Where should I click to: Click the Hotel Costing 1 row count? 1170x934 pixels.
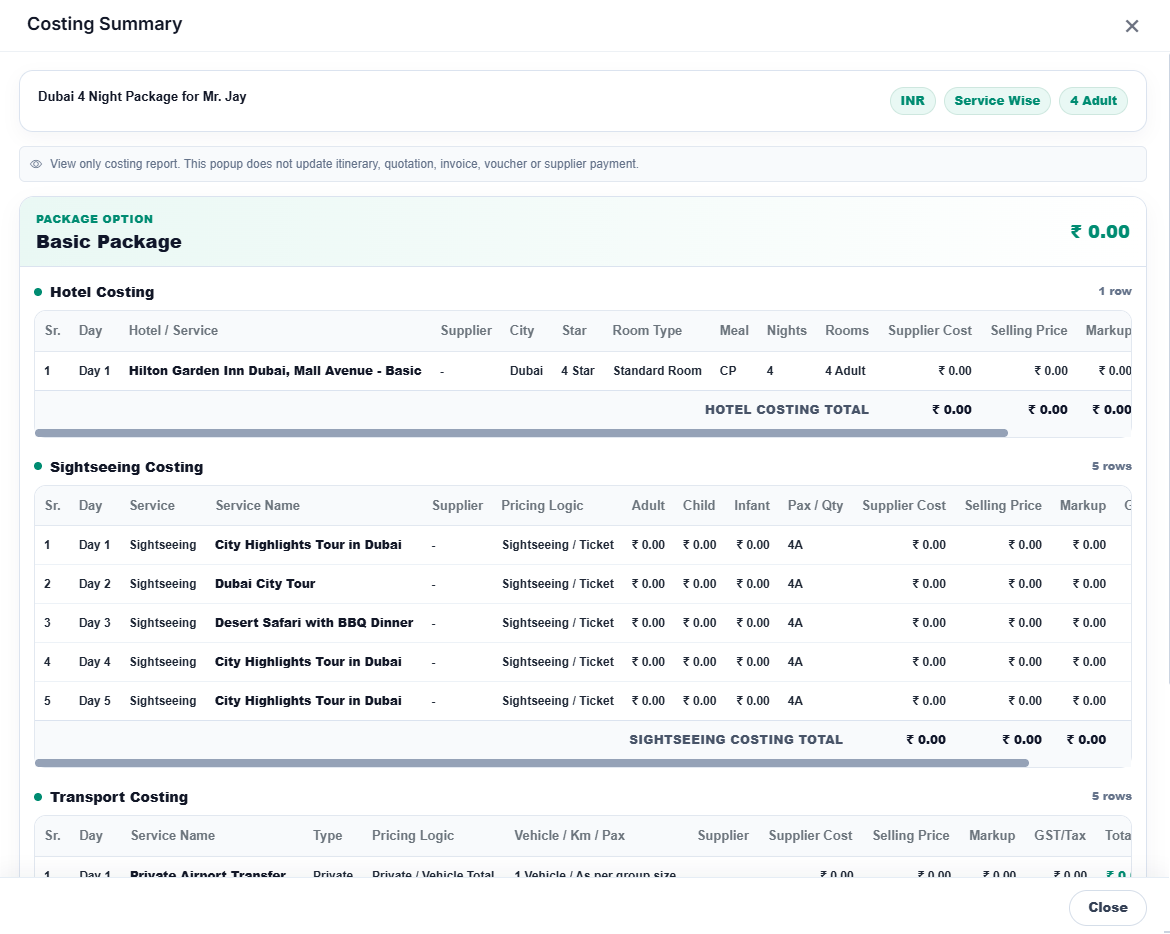[1115, 292]
